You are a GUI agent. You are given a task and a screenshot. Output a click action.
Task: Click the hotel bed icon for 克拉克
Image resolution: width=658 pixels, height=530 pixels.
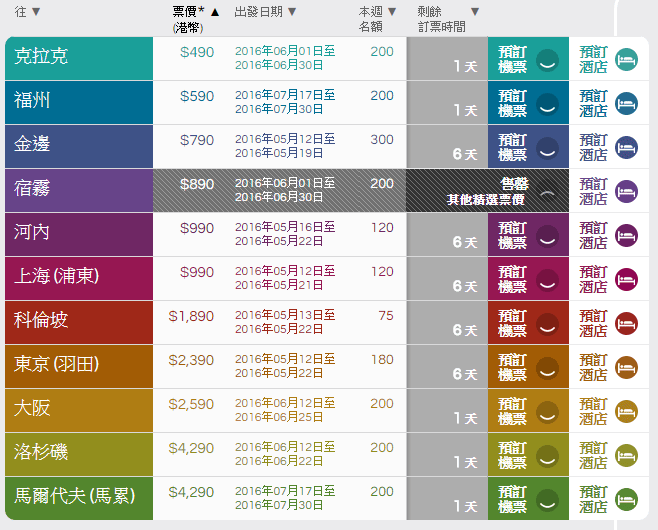click(x=626, y=59)
